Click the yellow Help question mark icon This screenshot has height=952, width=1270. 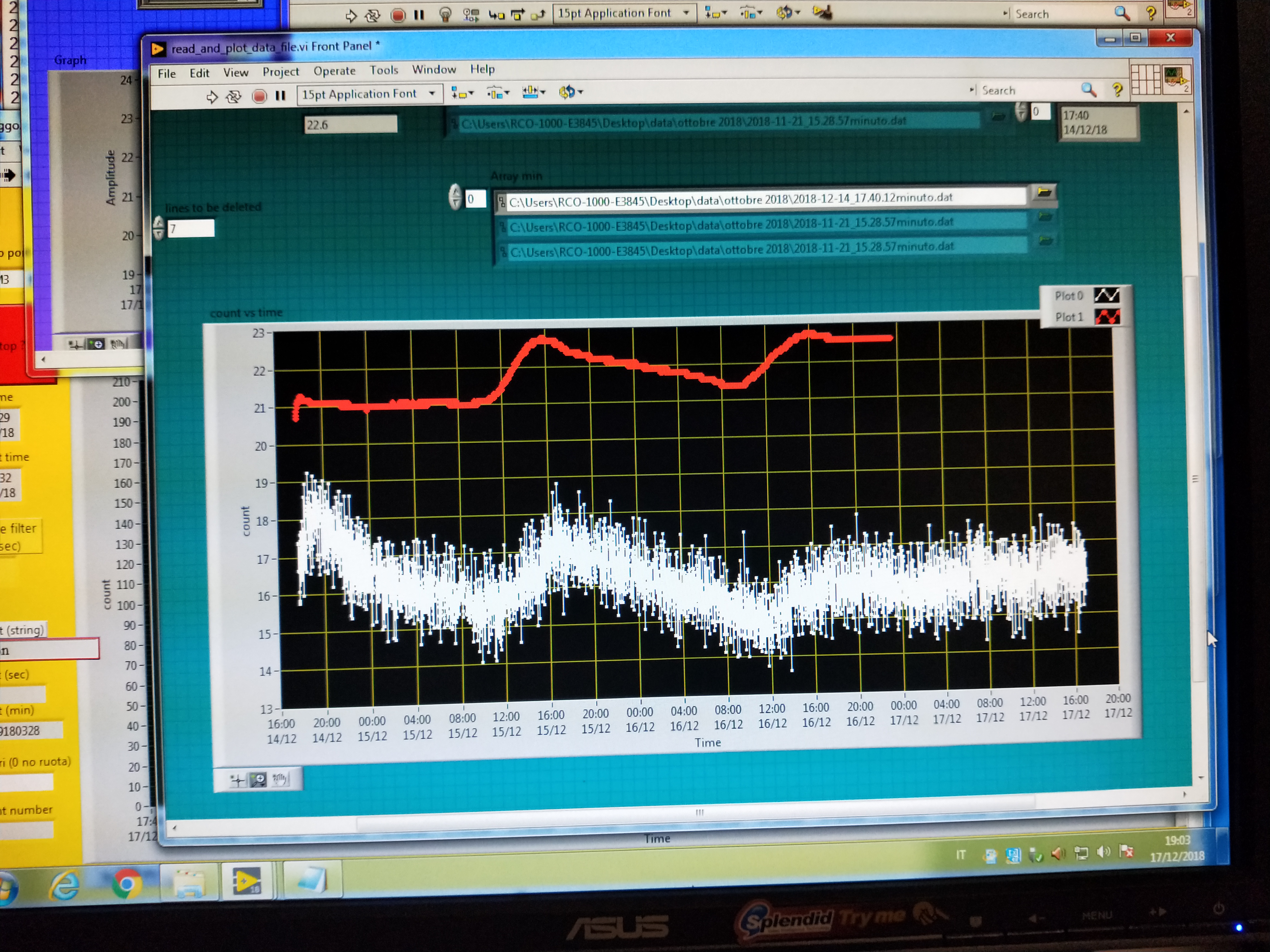tap(1117, 90)
